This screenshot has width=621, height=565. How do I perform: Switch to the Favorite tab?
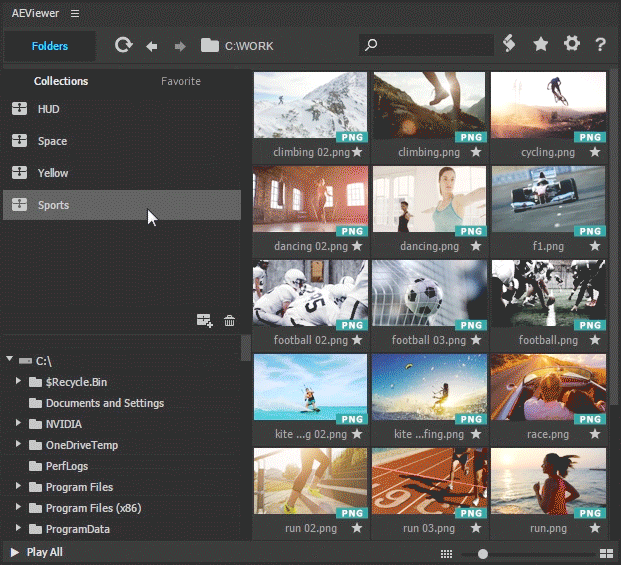[x=181, y=81]
